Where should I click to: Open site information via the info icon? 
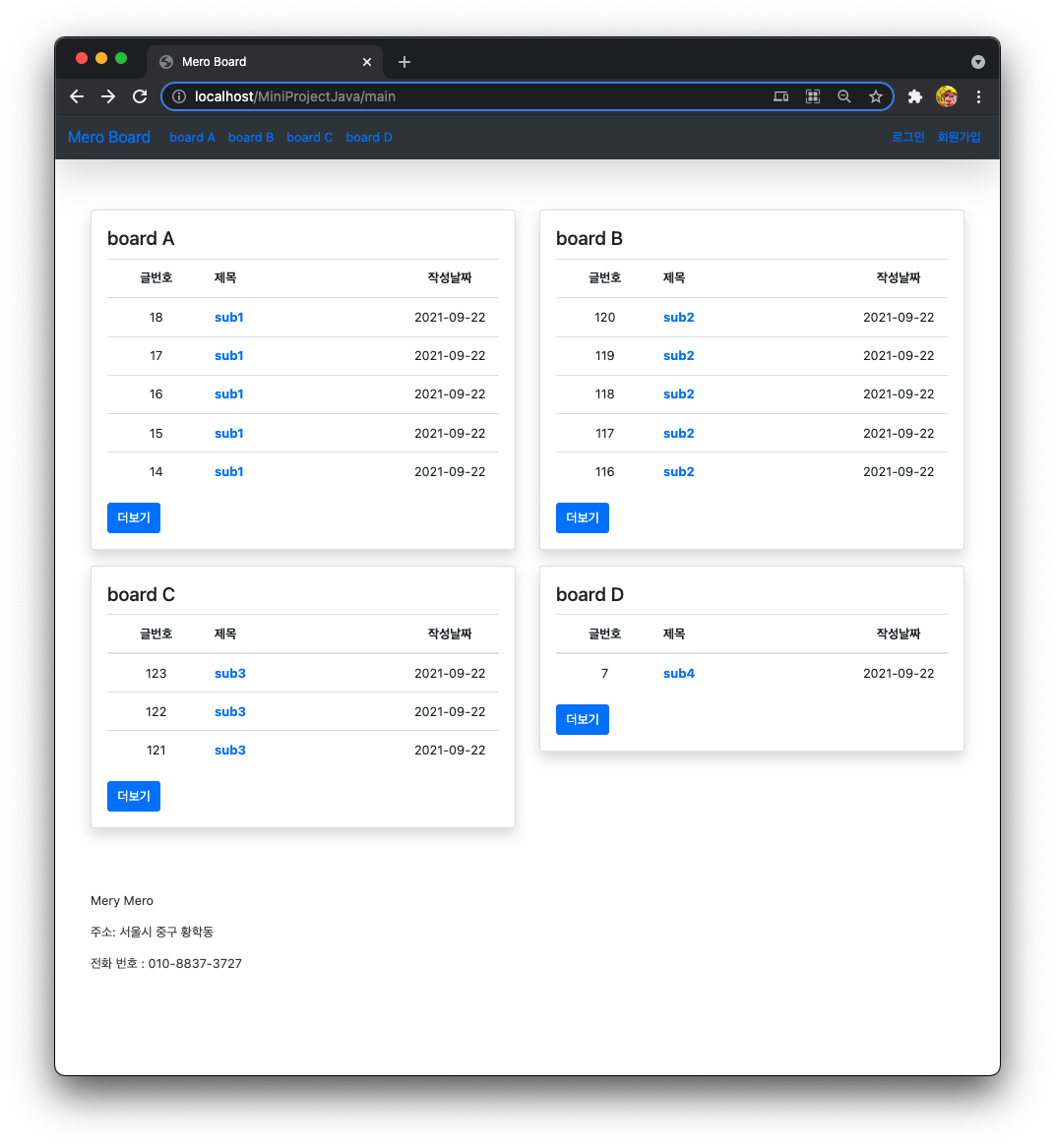[178, 96]
